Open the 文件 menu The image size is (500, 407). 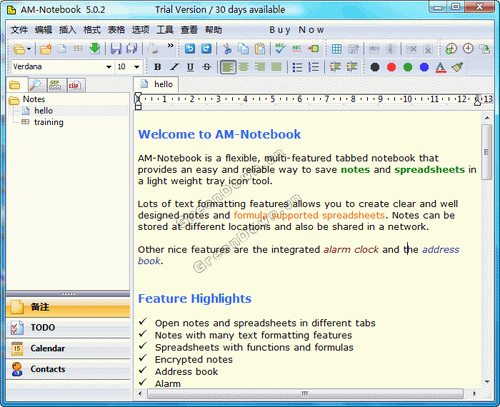(19, 30)
